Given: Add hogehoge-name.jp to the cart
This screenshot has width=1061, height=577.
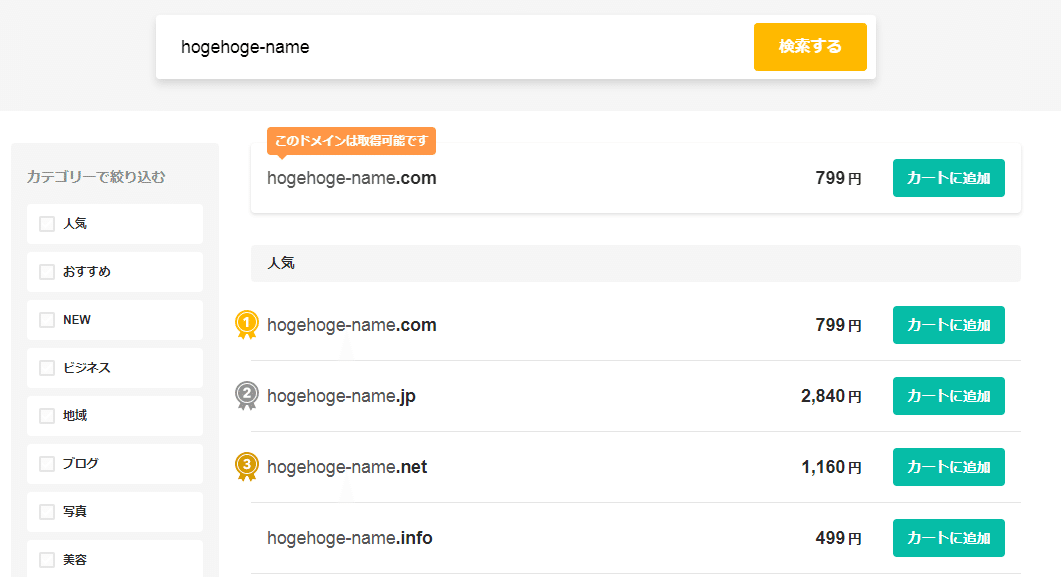Looking at the screenshot, I should pyautogui.click(x=948, y=396).
